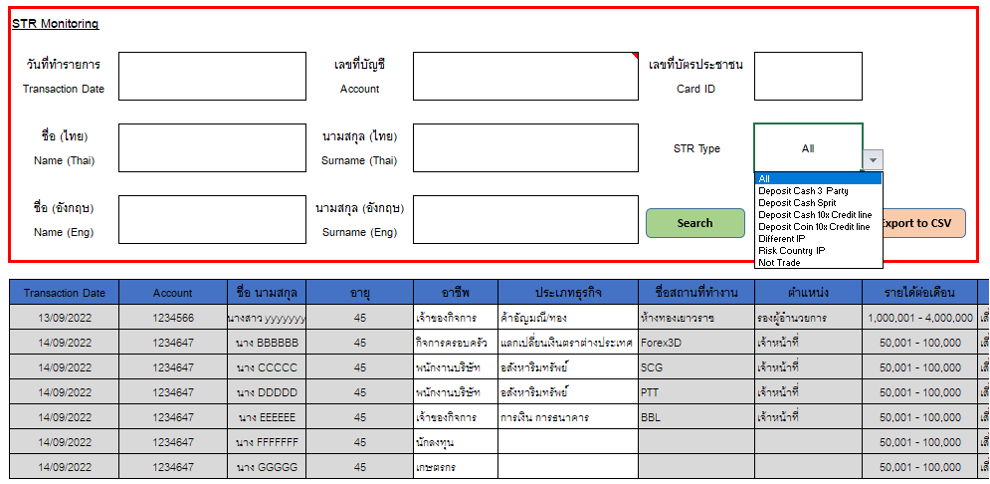Select 'Deposit Cash Sprit' option

(818, 203)
